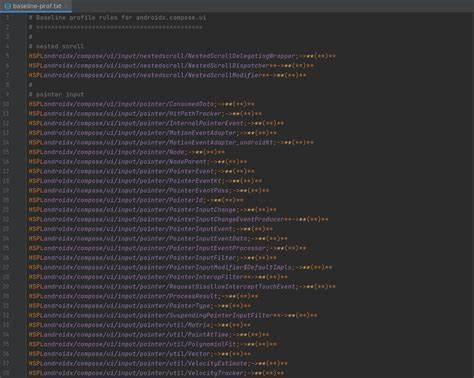Click the util/PolynomialFit rule line
Image resolution: width=474 pixels, height=378 pixels.
coord(153,344)
